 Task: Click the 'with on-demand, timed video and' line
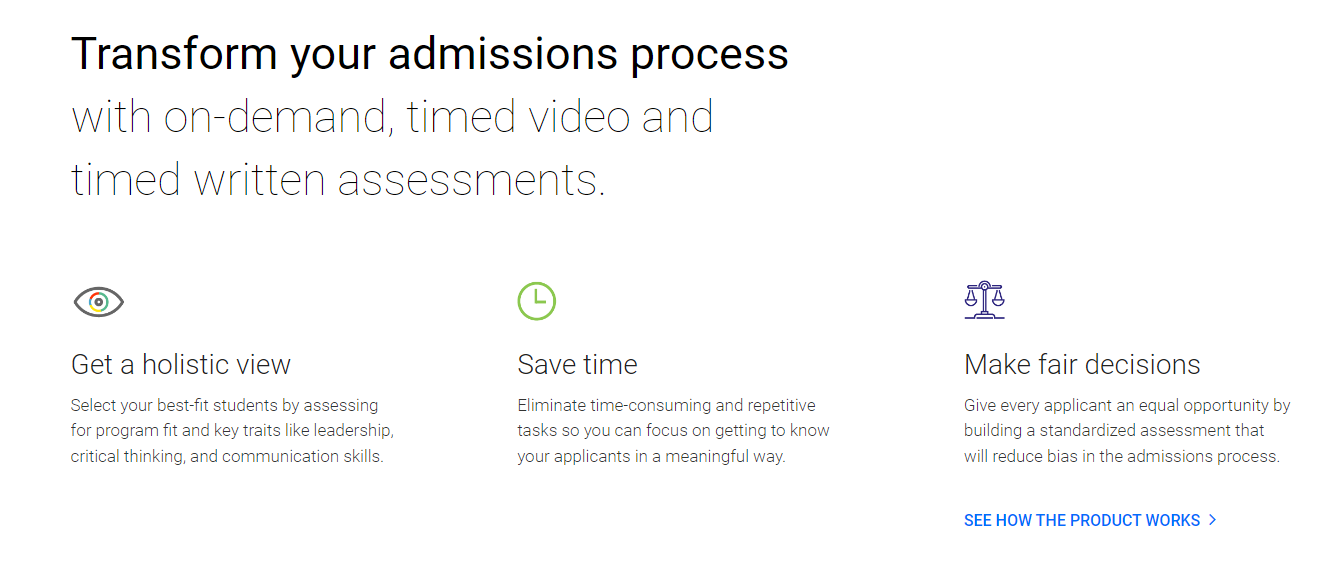(x=392, y=117)
